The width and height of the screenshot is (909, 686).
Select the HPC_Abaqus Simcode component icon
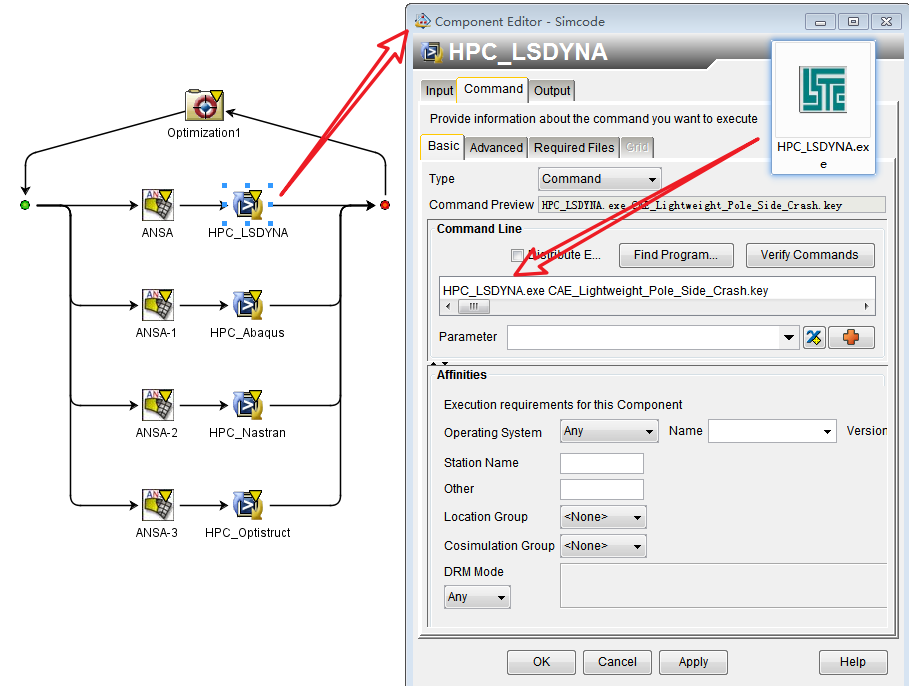click(x=248, y=305)
